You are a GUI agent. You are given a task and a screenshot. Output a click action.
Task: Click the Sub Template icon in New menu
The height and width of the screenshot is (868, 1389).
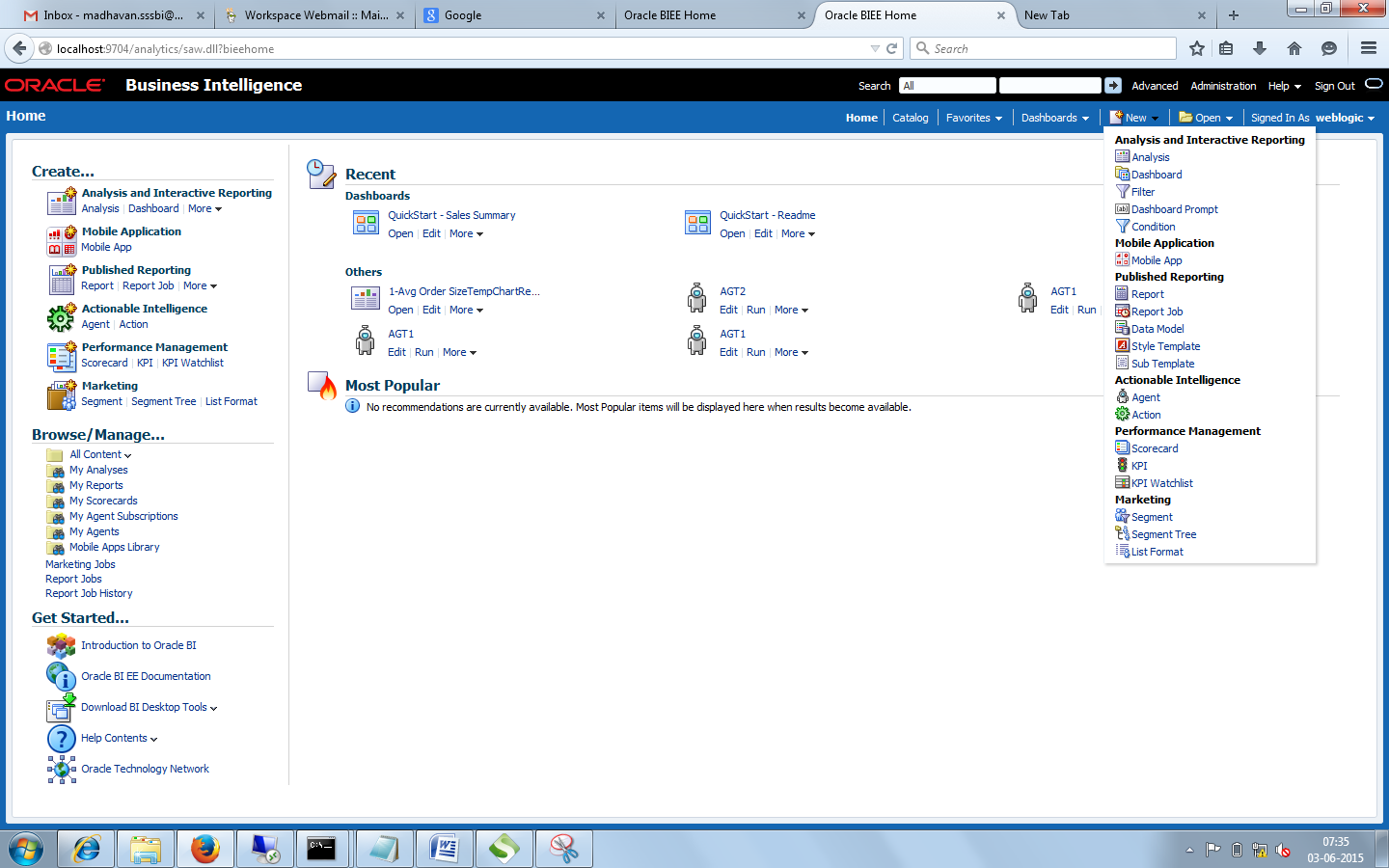coord(1122,363)
